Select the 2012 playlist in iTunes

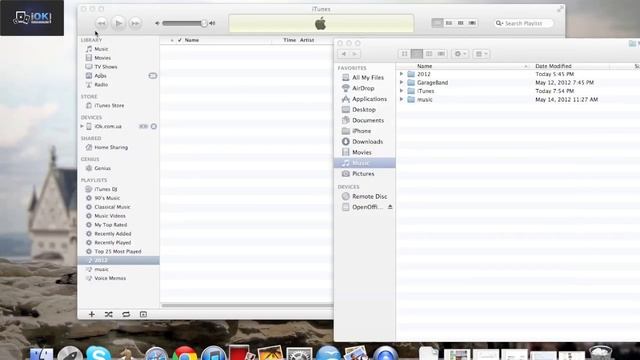coord(118,260)
